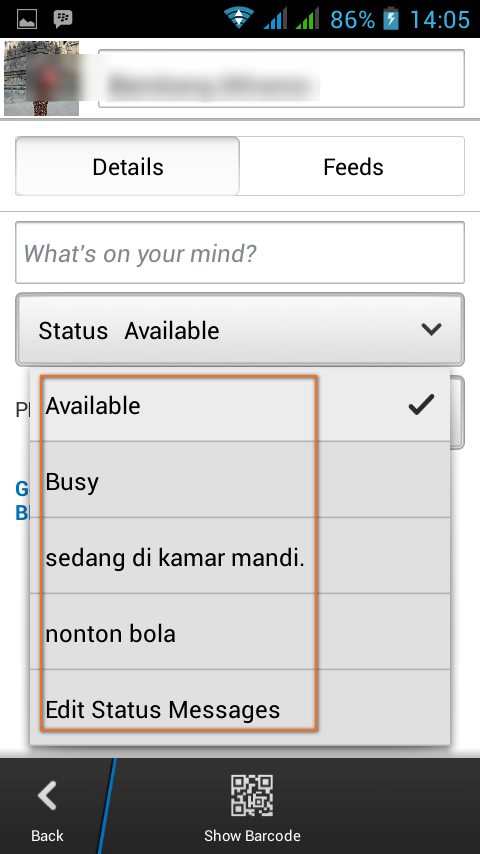This screenshot has height=854, width=480.
Task: Choose the "nonton bola" status
Action: pyautogui.click(x=240, y=632)
